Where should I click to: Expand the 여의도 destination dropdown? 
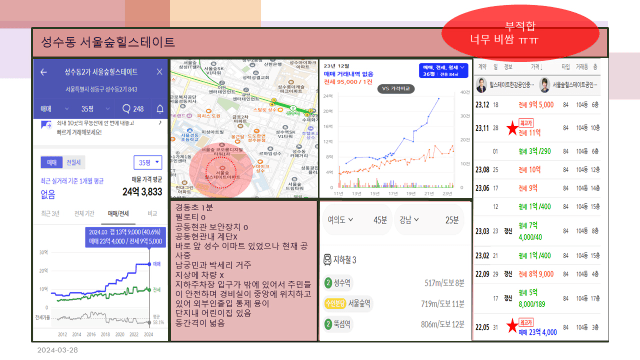[340, 220]
